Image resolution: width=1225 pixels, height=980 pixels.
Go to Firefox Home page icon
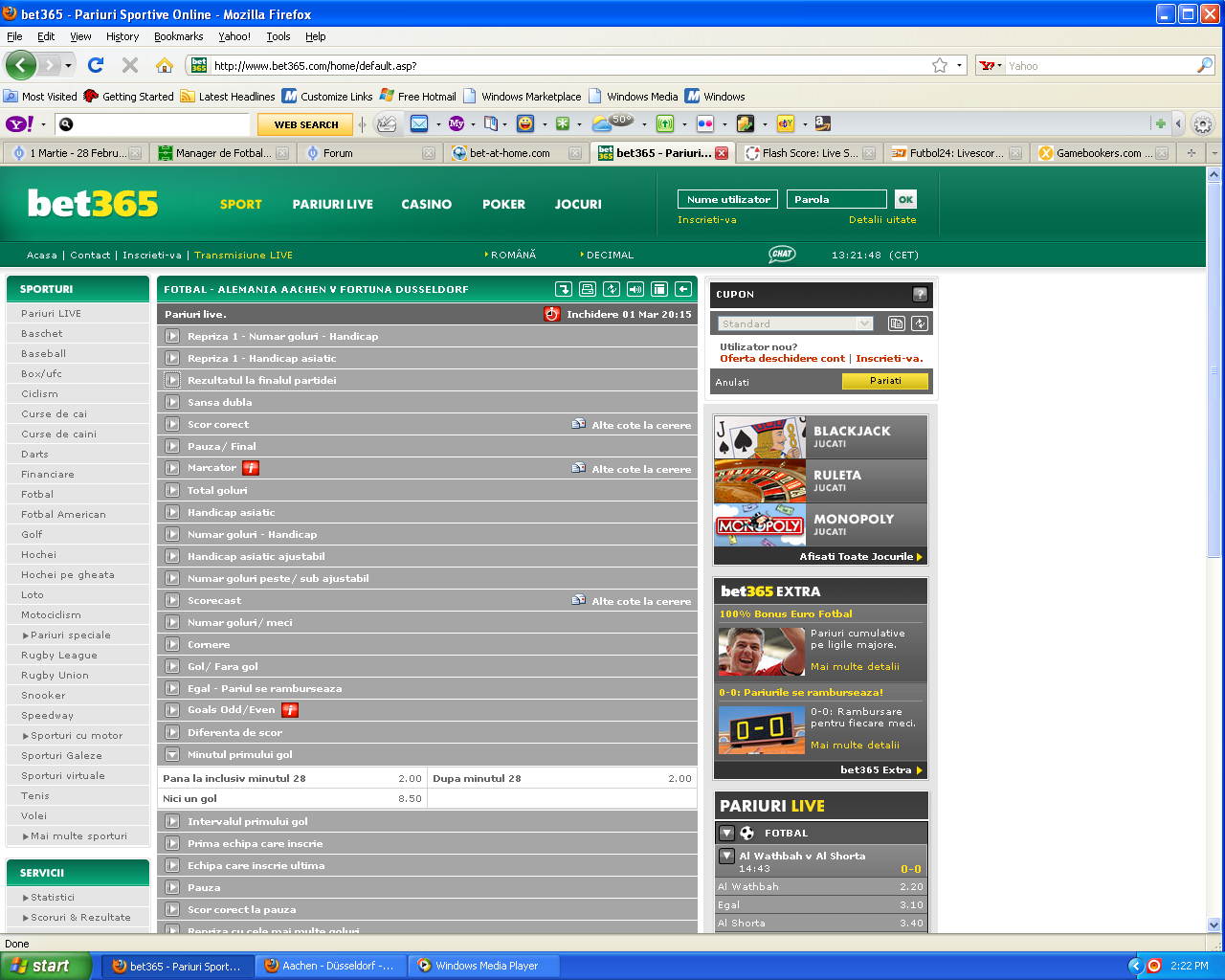click(165, 65)
